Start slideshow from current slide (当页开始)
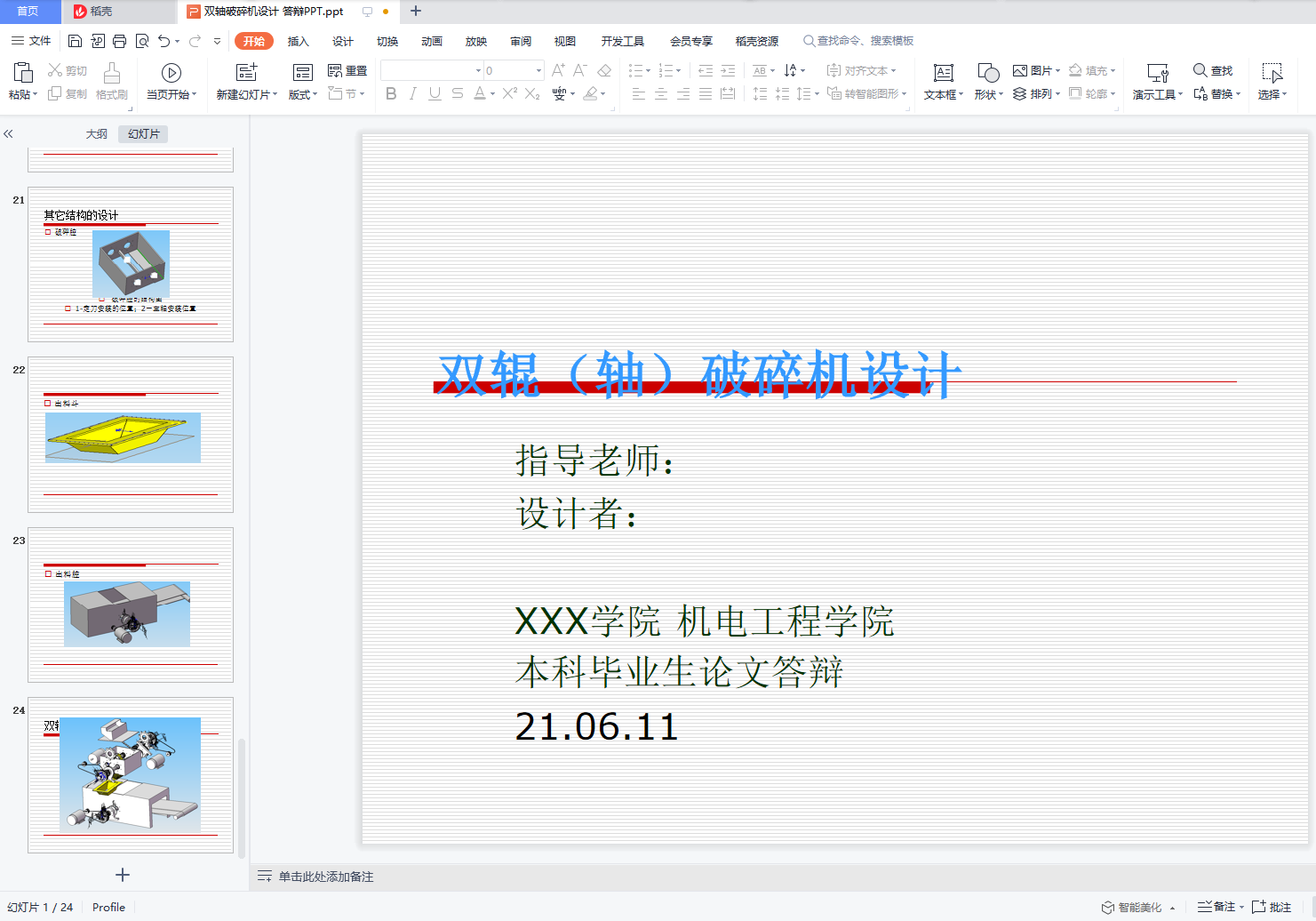This screenshot has height=921, width=1316. click(171, 81)
